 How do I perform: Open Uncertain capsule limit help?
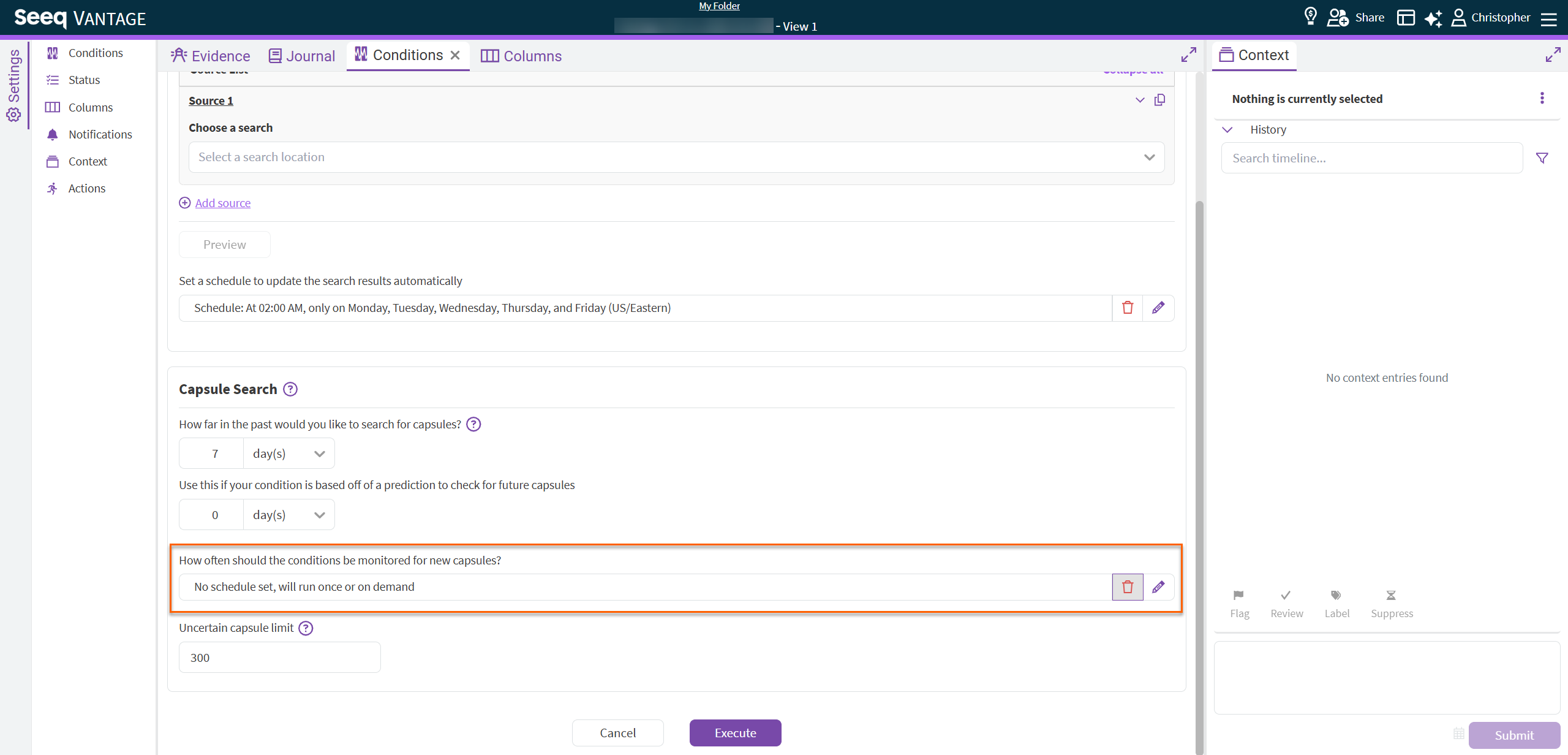pos(306,628)
